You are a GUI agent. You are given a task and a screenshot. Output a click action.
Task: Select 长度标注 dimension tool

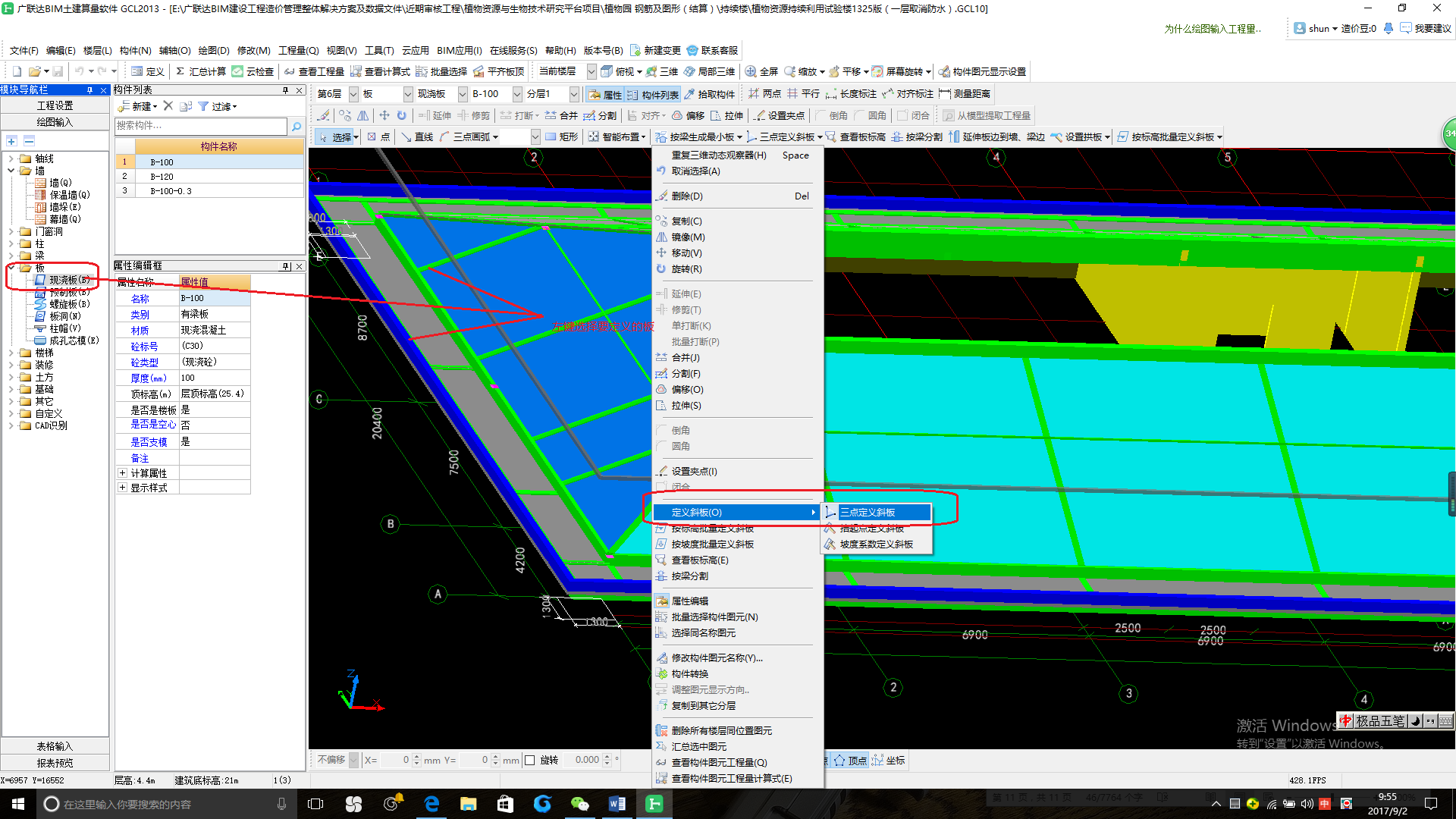tap(851, 94)
